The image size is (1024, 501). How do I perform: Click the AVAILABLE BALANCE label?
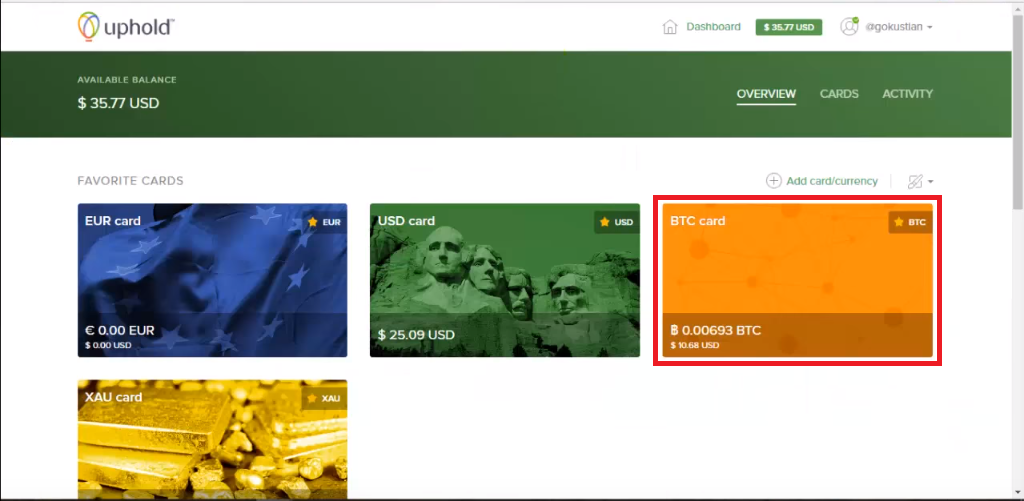click(127, 80)
